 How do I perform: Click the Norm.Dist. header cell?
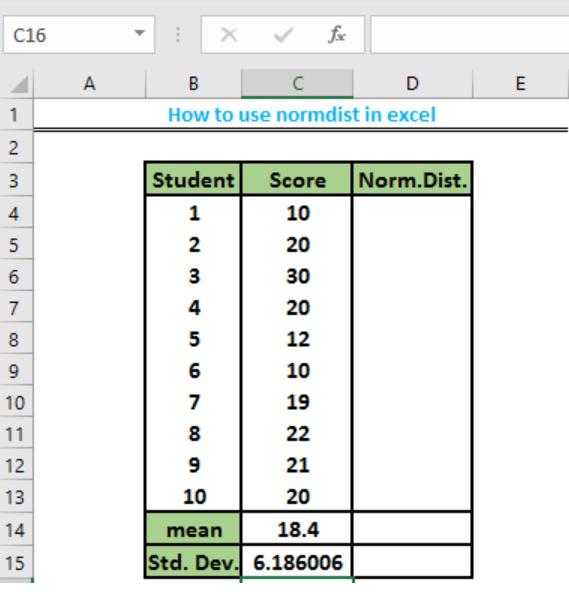[x=412, y=180]
